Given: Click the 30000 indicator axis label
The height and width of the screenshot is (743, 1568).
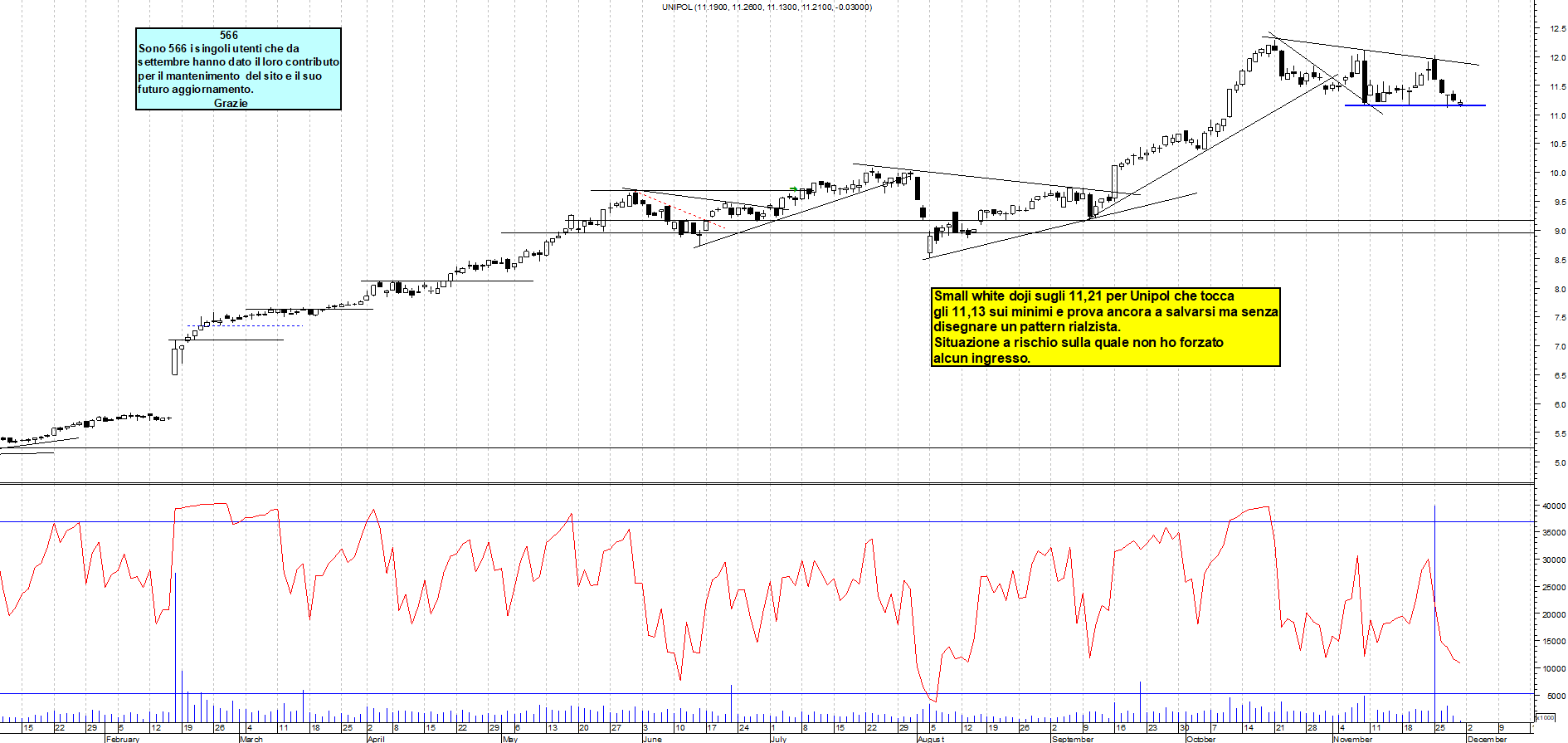Looking at the screenshot, I should 1554,560.
